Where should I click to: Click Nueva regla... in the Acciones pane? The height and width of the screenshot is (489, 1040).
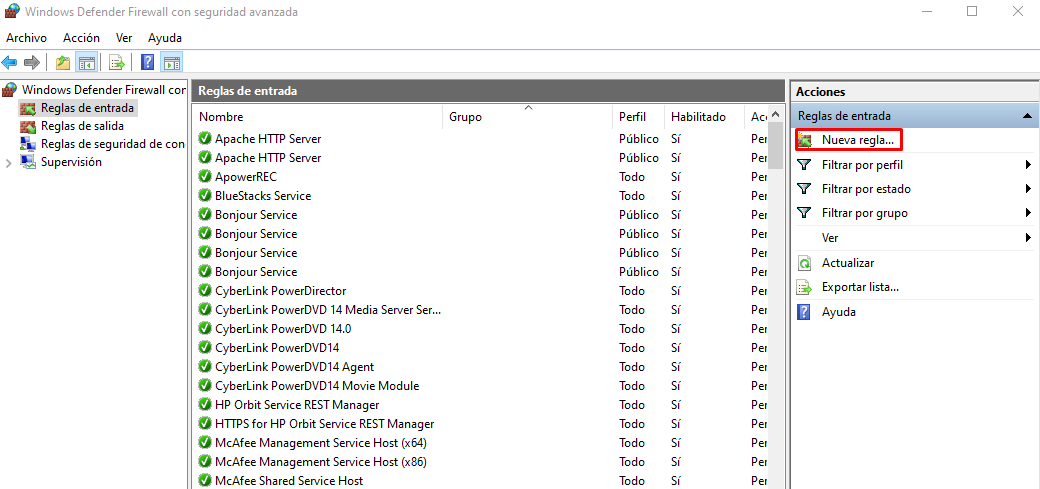[x=858, y=141]
